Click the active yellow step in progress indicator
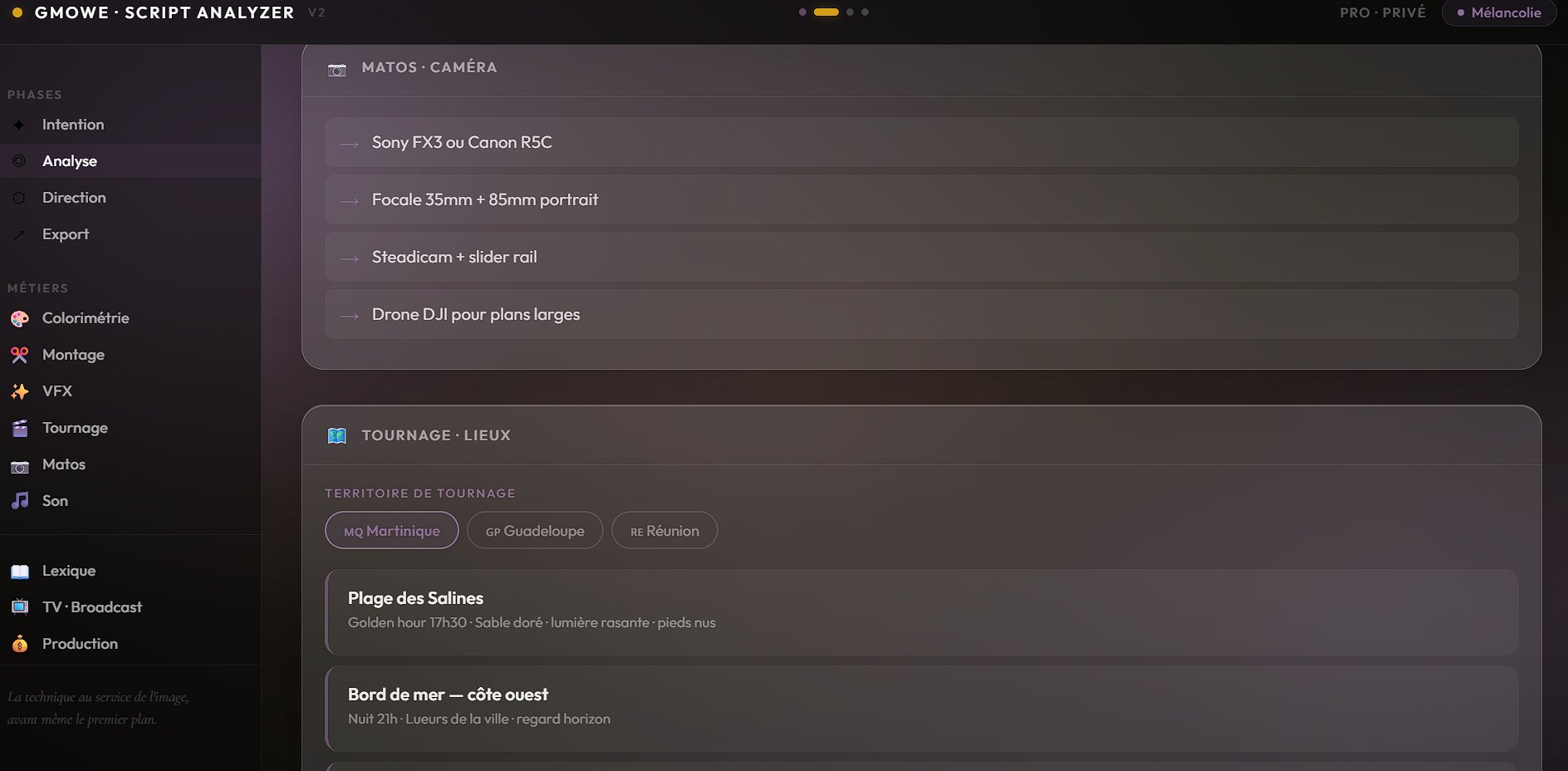1568x771 pixels. pyautogui.click(x=826, y=12)
